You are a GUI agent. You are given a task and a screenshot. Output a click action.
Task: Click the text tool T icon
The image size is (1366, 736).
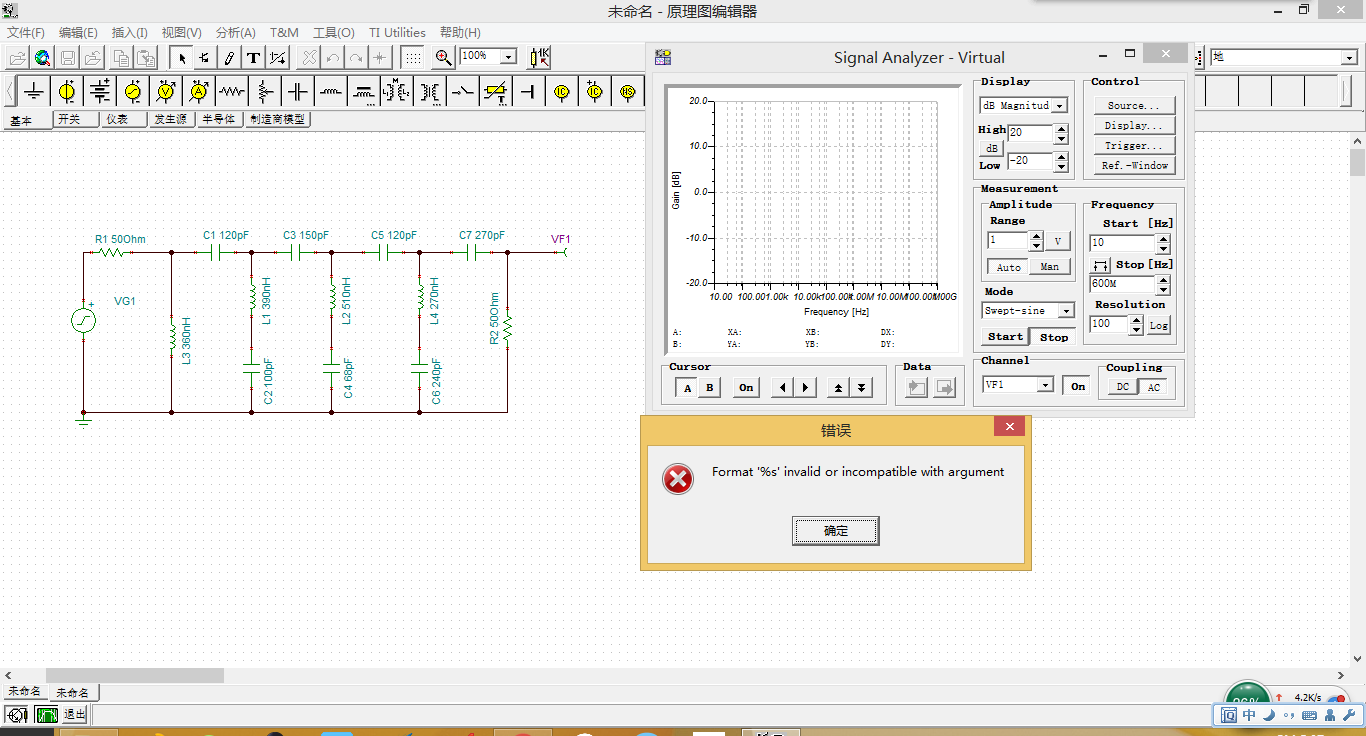coord(253,57)
